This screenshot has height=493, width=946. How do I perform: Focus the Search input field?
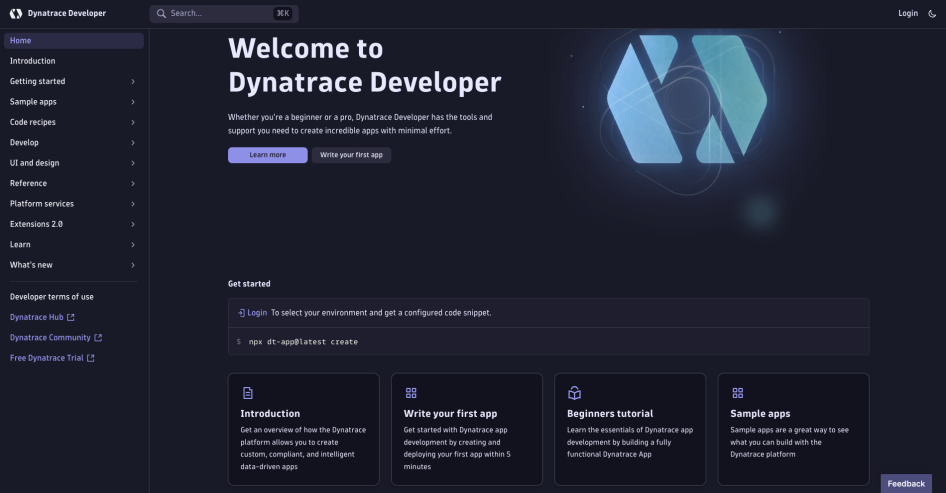(224, 13)
